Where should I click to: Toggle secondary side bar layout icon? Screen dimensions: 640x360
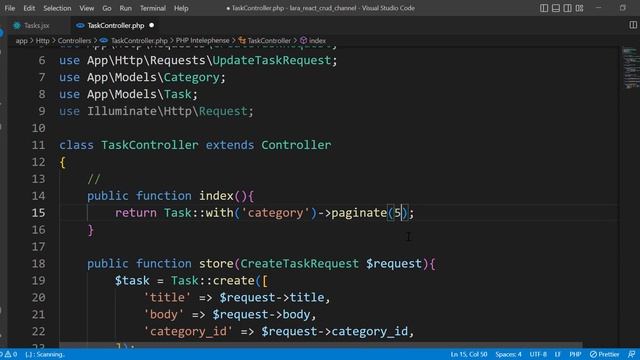[568, 8]
